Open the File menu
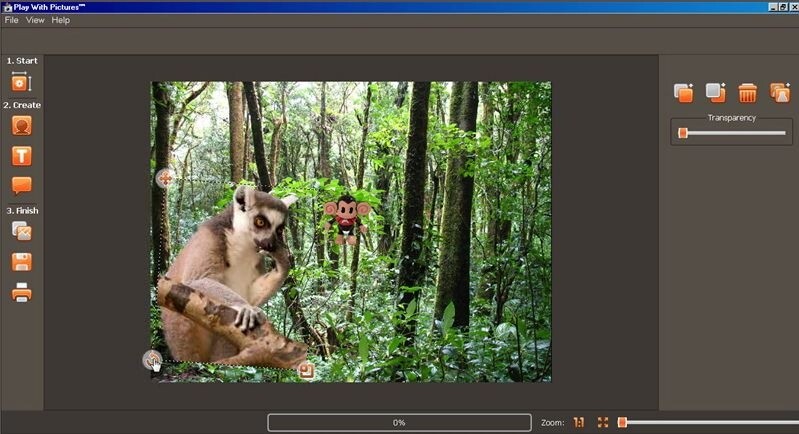Image resolution: width=799 pixels, height=434 pixels. tap(11, 20)
